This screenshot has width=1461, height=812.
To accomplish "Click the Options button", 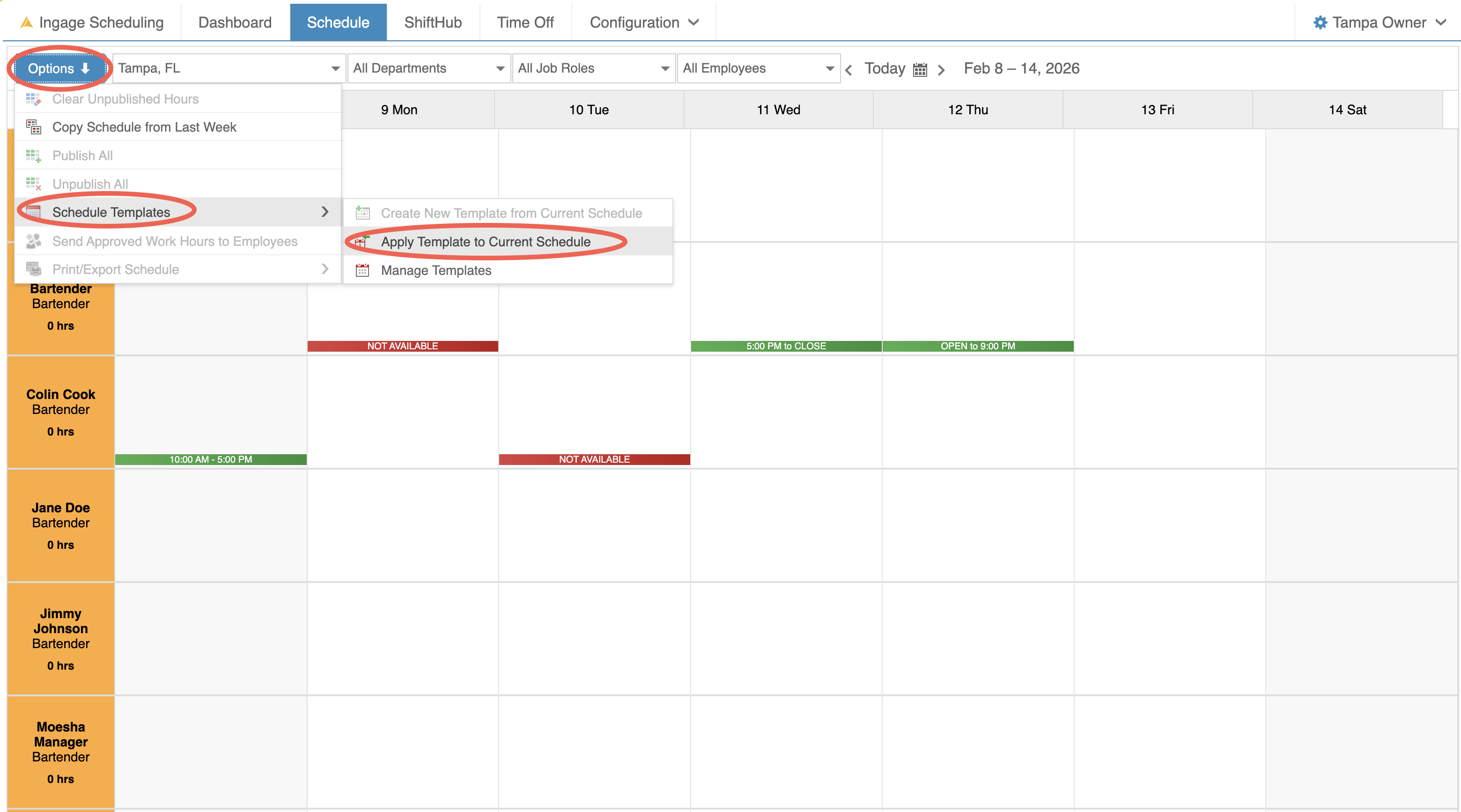I will [59, 69].
